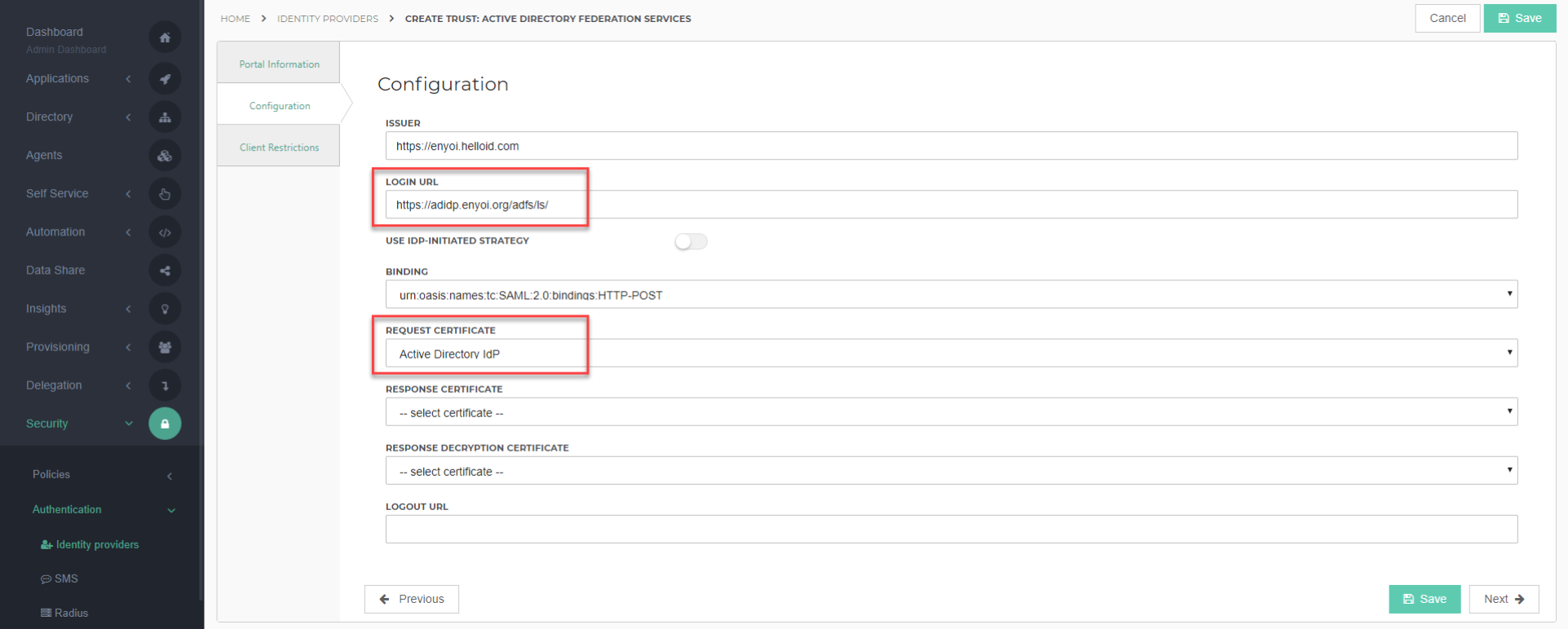The image size is (1568, 629).
Task: Click the Login URL input field
Action: [951, 205]
